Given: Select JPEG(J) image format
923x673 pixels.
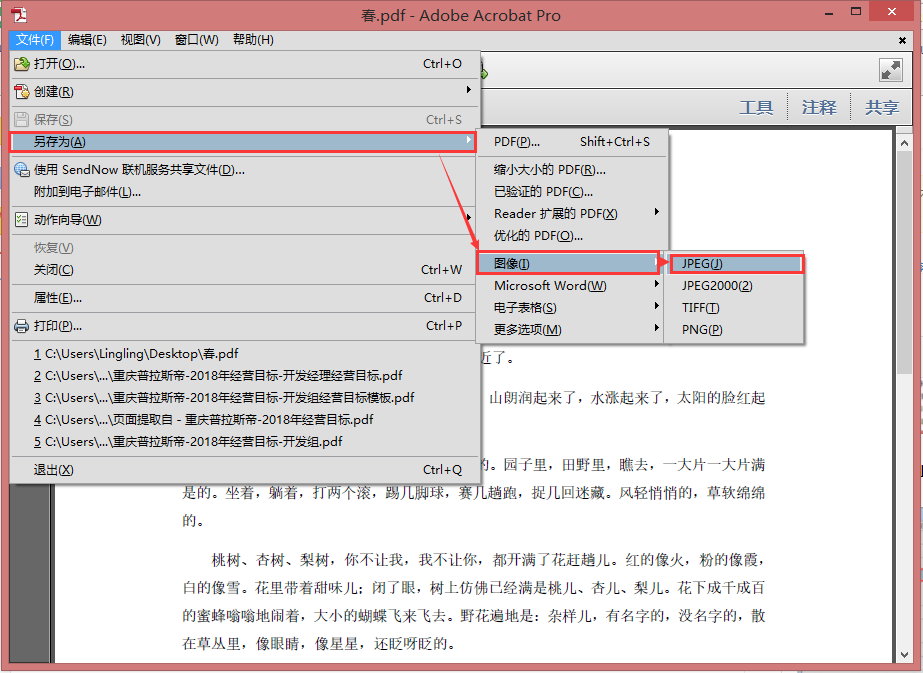Looking at the screenshot, I should click(736, 264).
